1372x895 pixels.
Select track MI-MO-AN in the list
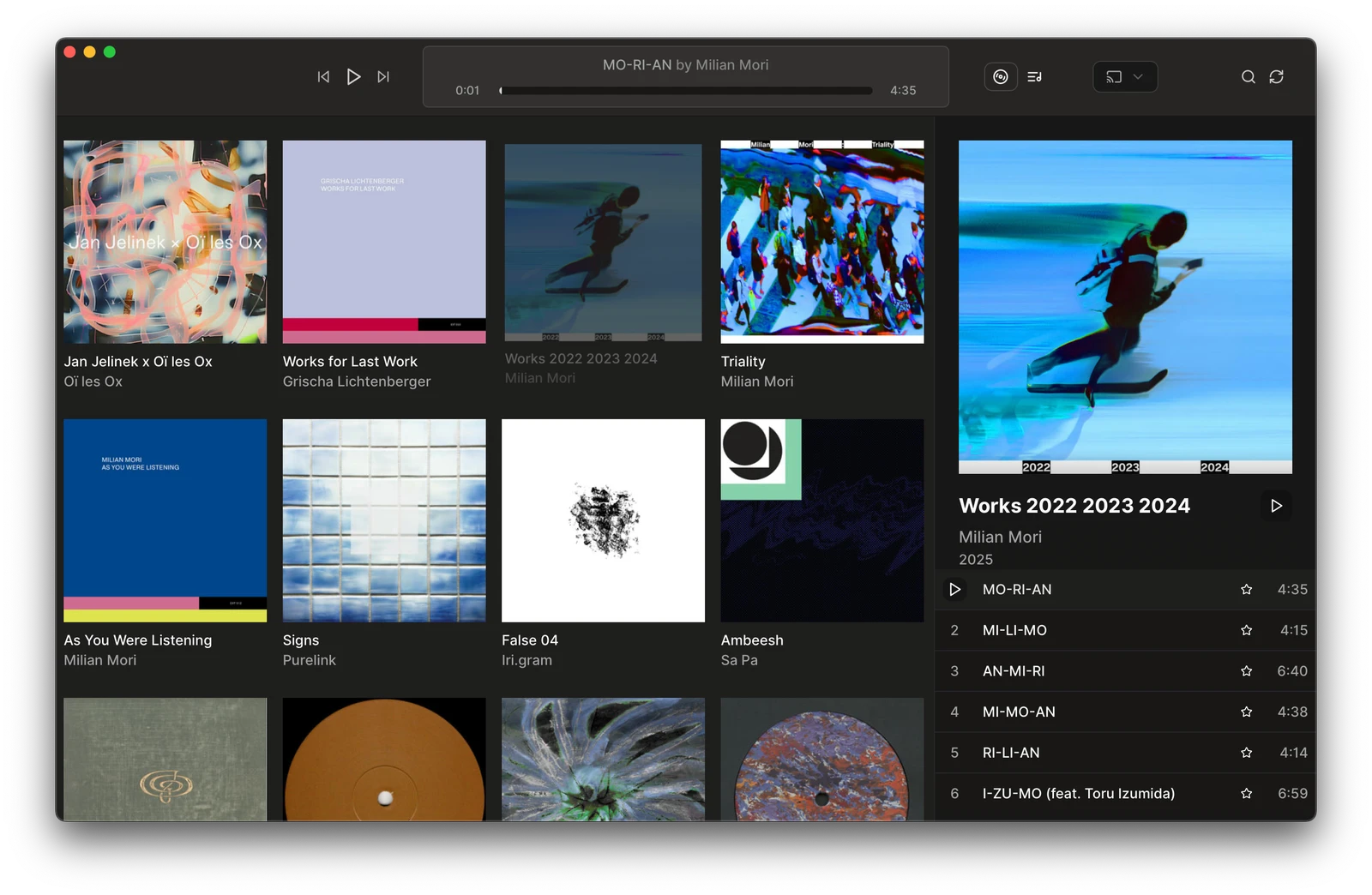click(x=1019, y=712)
